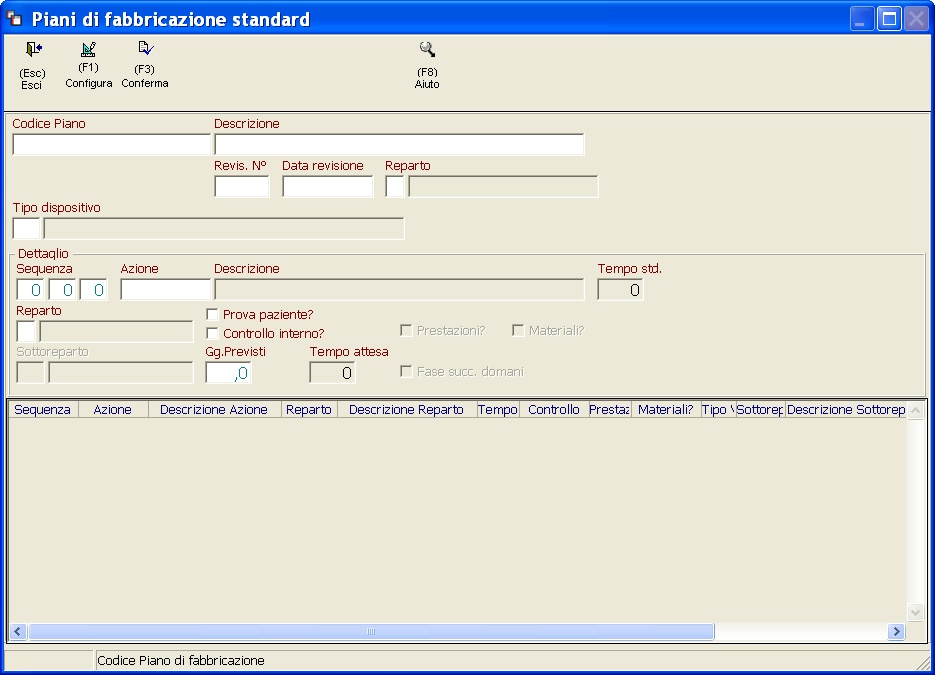The height and width of the screenshot is (675, 935).
Task: Click the Gg.Previsti input field
Action: tap(228, 373)
